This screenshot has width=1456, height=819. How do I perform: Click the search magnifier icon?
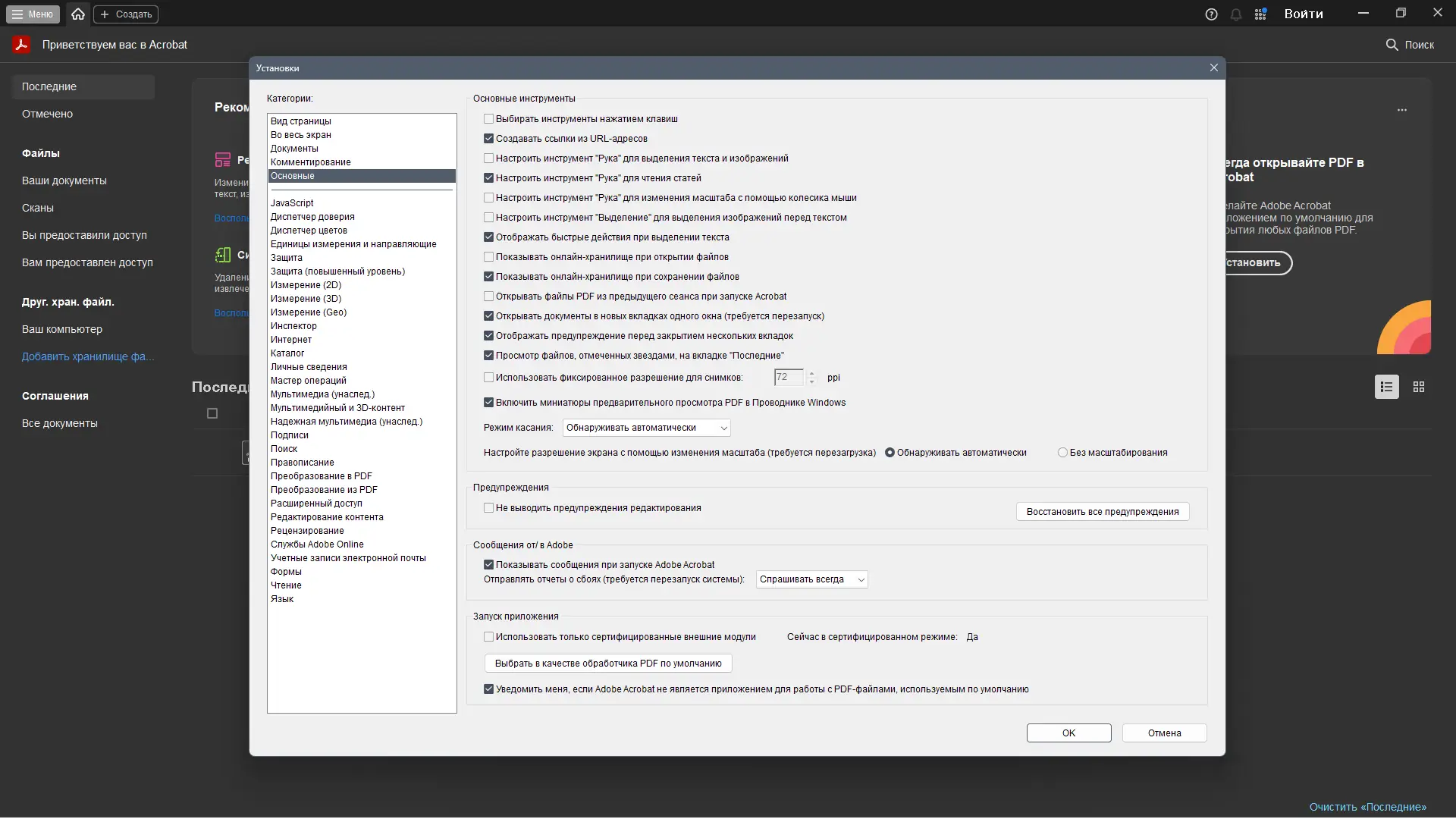[x=1392, y=45]
